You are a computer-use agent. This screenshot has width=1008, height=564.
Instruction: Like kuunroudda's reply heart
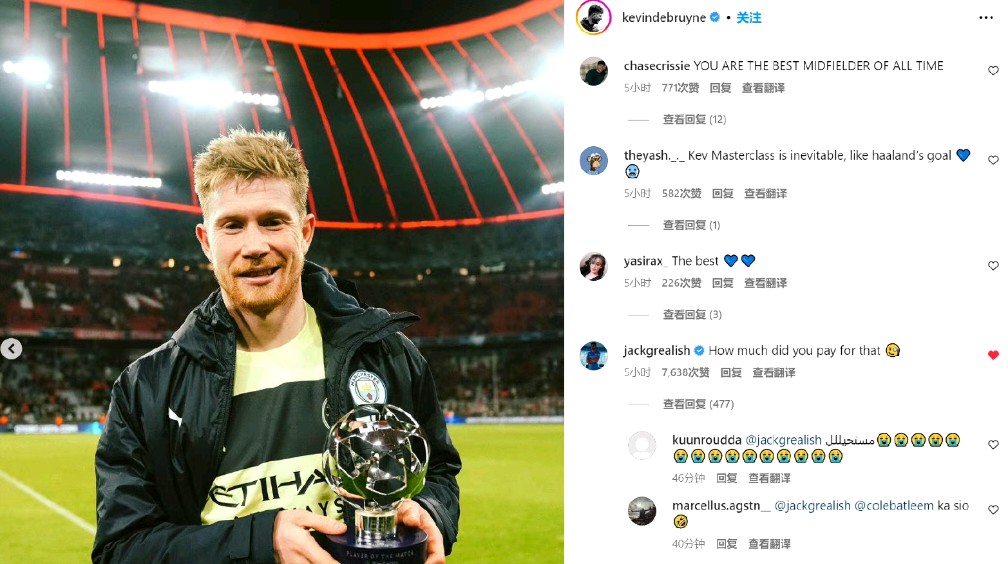click(x=993, y=444)
